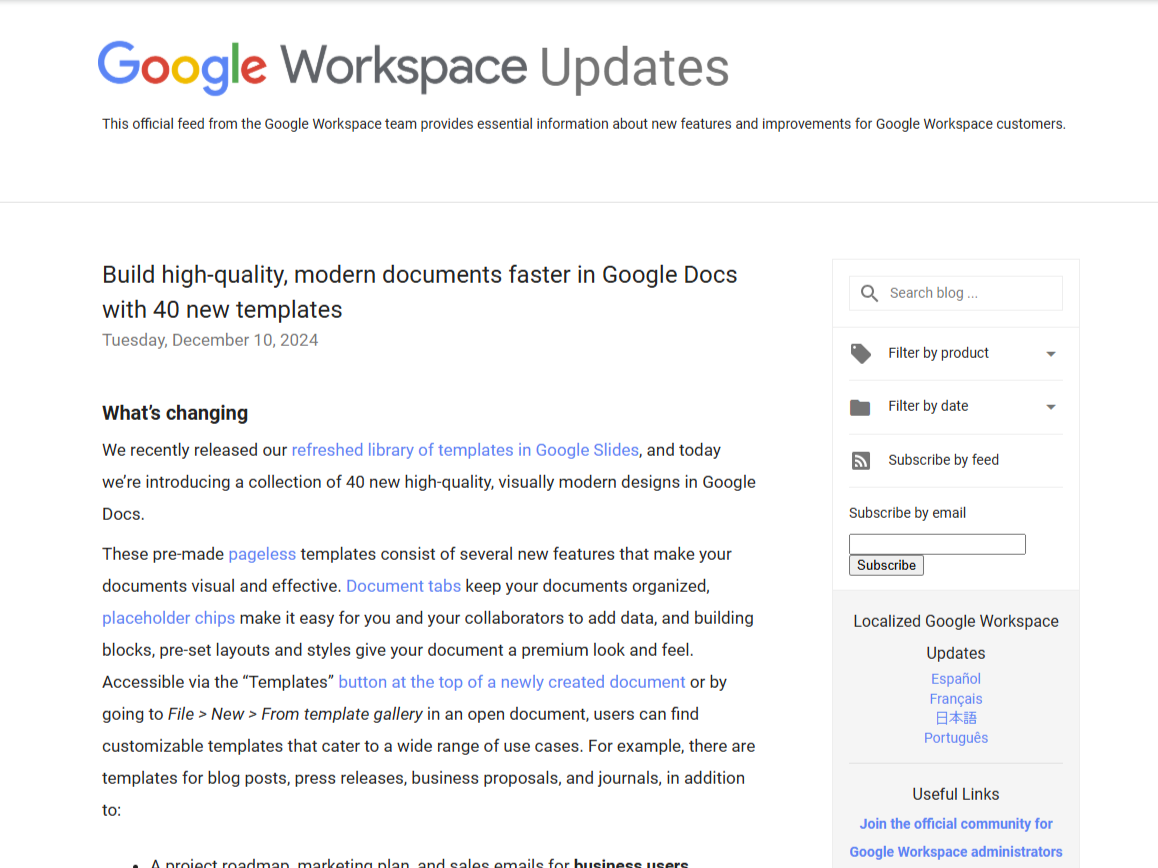Choose the 日本語 localization link
The image size is (1158, 868).
pos(955,717)
